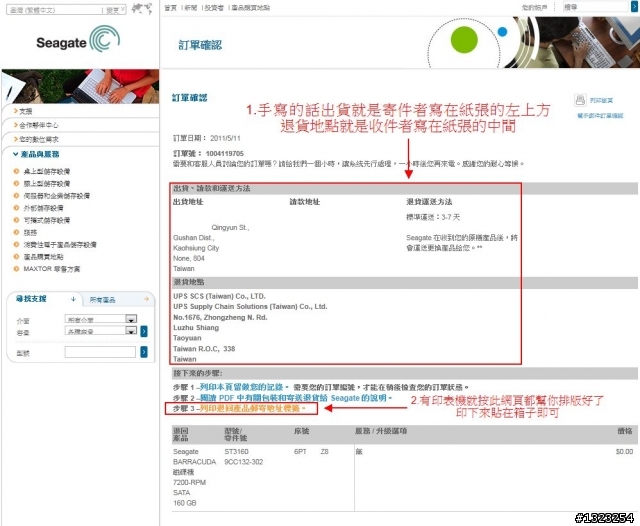Click the Seagate BARRACUDA product cell
This screenshot has width=640, height=526.
click(x=194, y=457)
